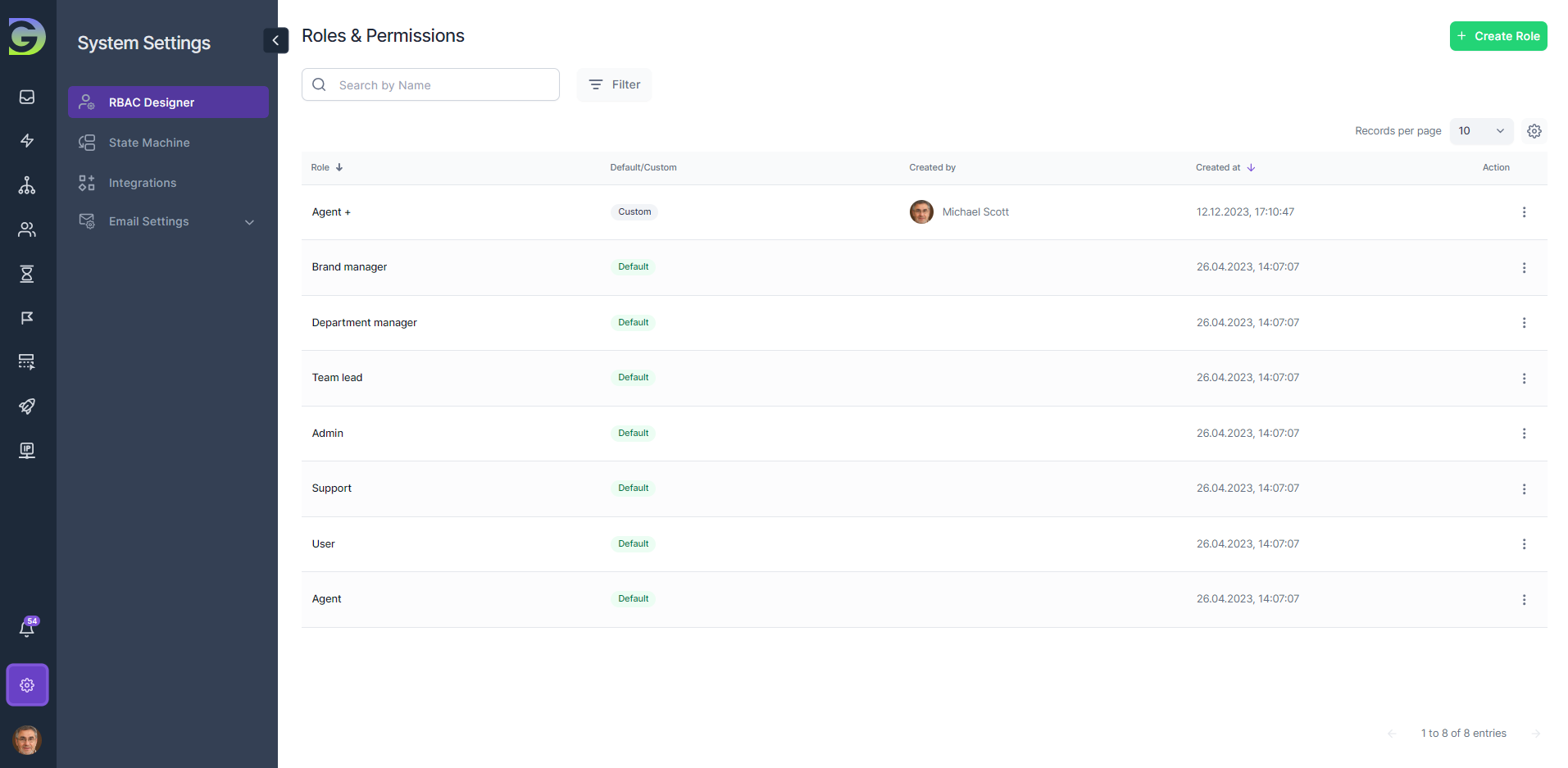Collapse the System Settings side panel
This screenshot has width=1568, height=768.
(x=275, y=40)
